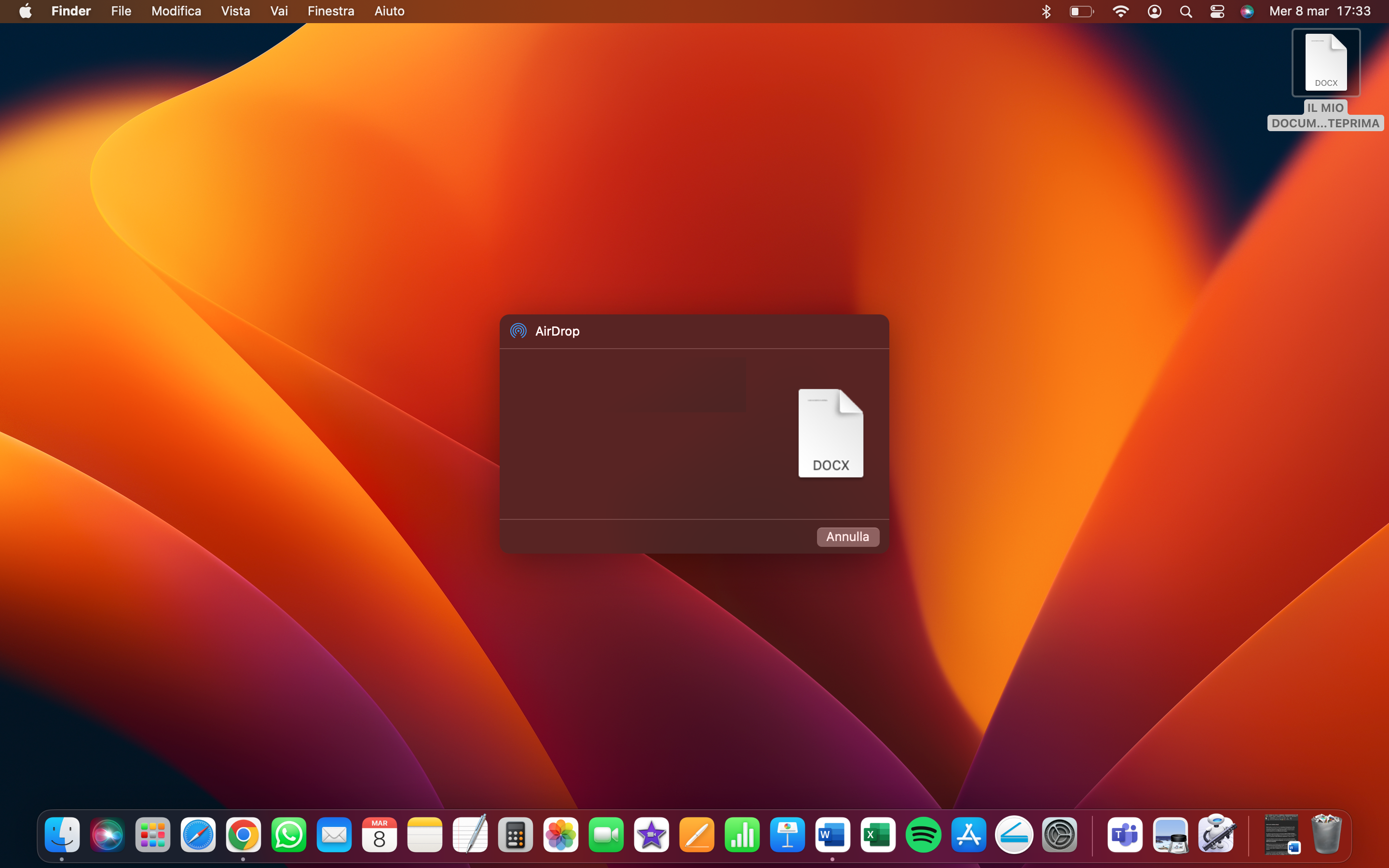Open Control Center in the menu bar
Screen dimensions: 1389x868
point(1217,11)
